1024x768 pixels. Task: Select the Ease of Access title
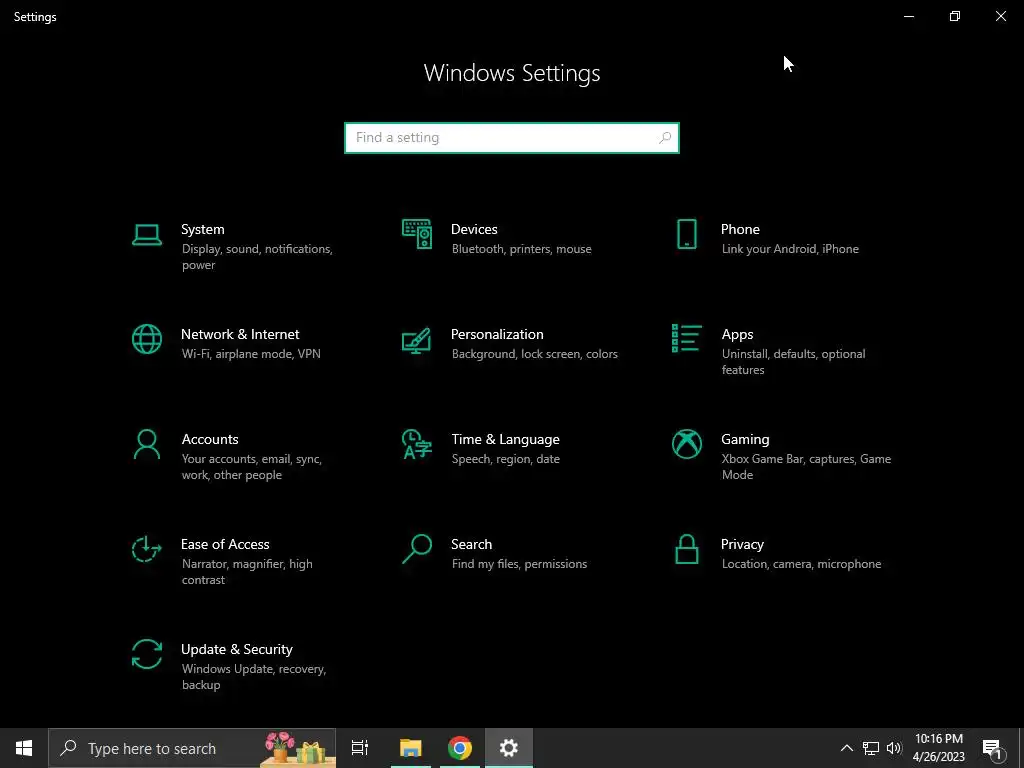pyautogui.click(x=225, y=545)
